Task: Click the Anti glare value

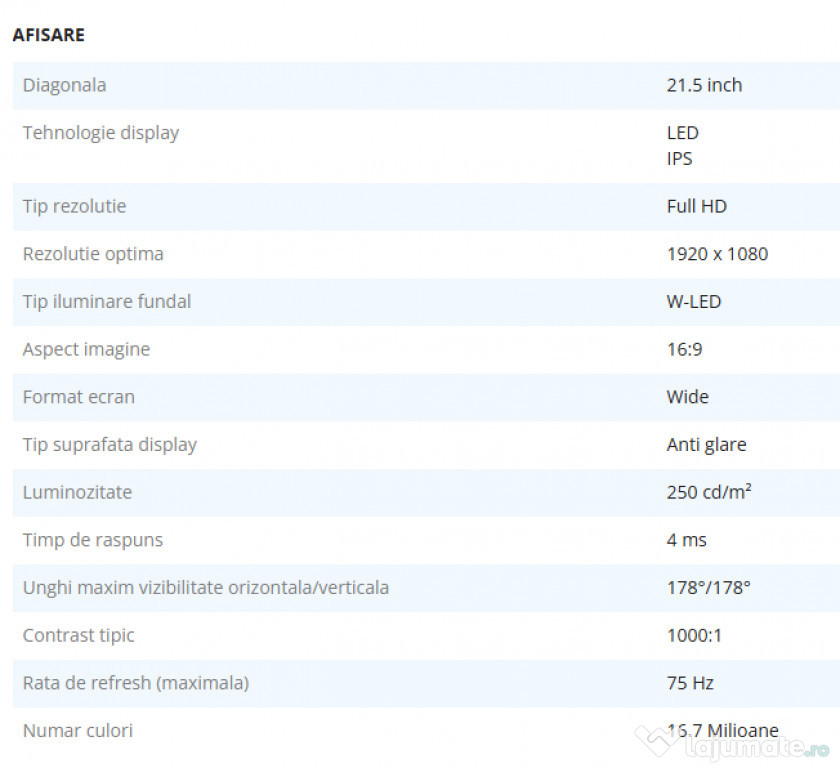Action: [x=706, y=445]
